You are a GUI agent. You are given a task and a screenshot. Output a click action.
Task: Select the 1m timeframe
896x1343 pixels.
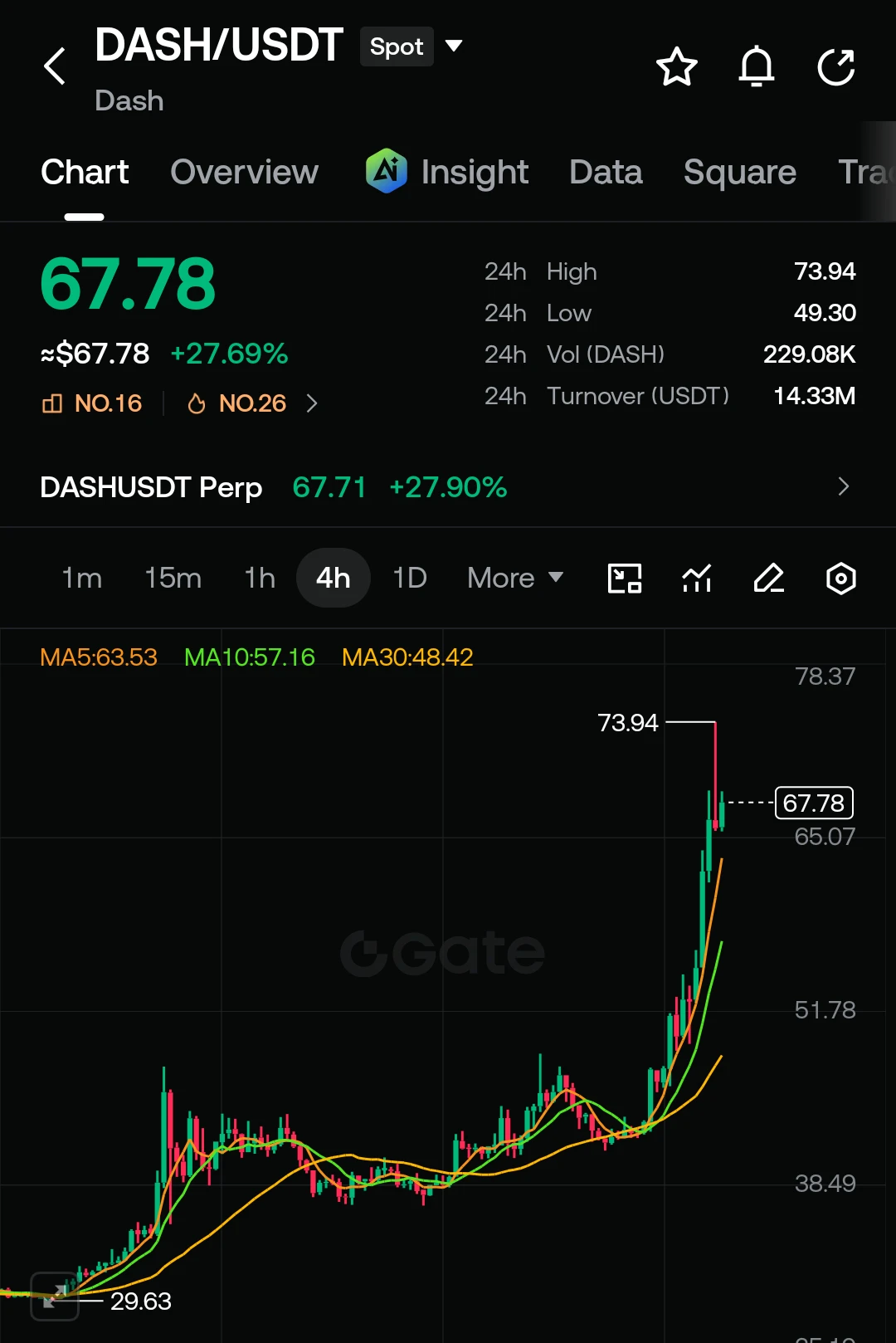tap(82, 578)
